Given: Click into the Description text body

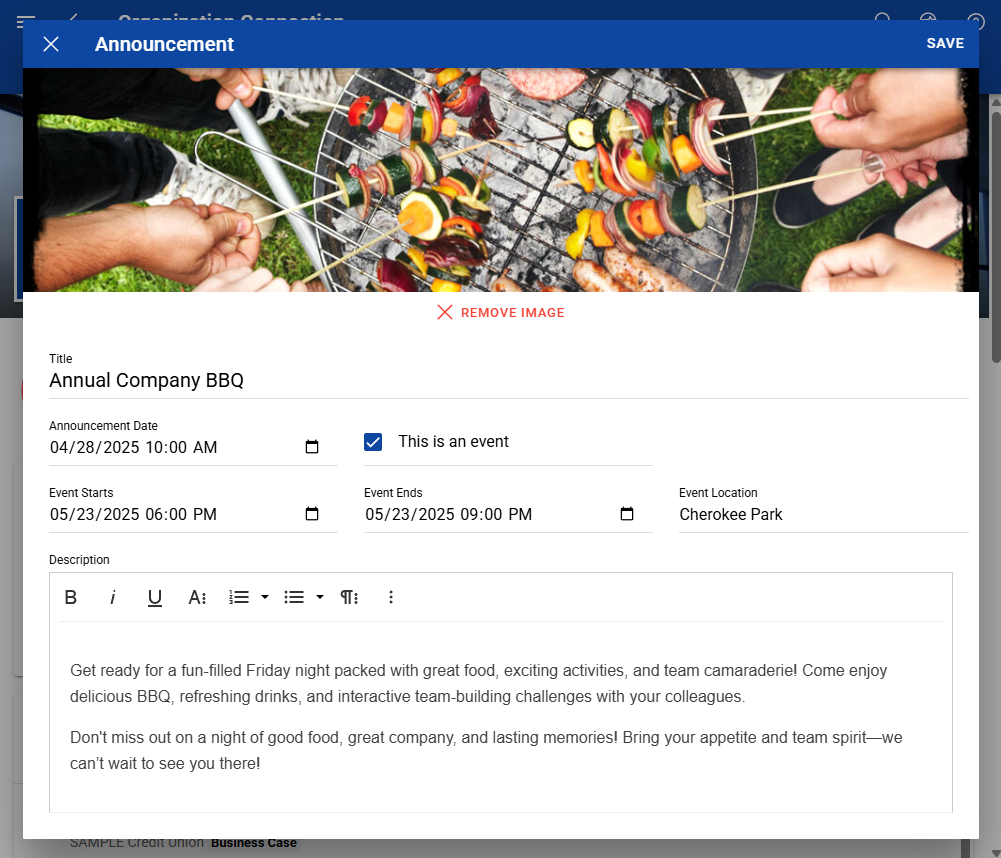Looking at the screenshot, I should (500, 716).
